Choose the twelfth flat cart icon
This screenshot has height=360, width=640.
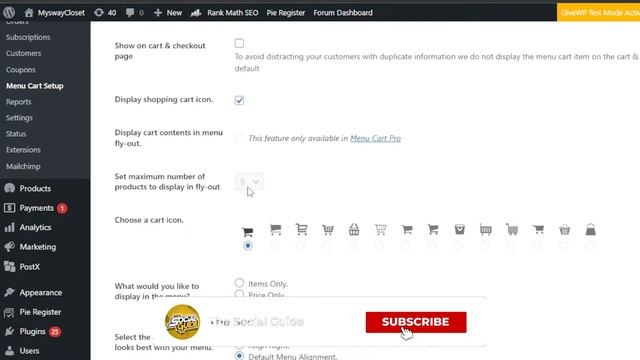click(538, 229)
